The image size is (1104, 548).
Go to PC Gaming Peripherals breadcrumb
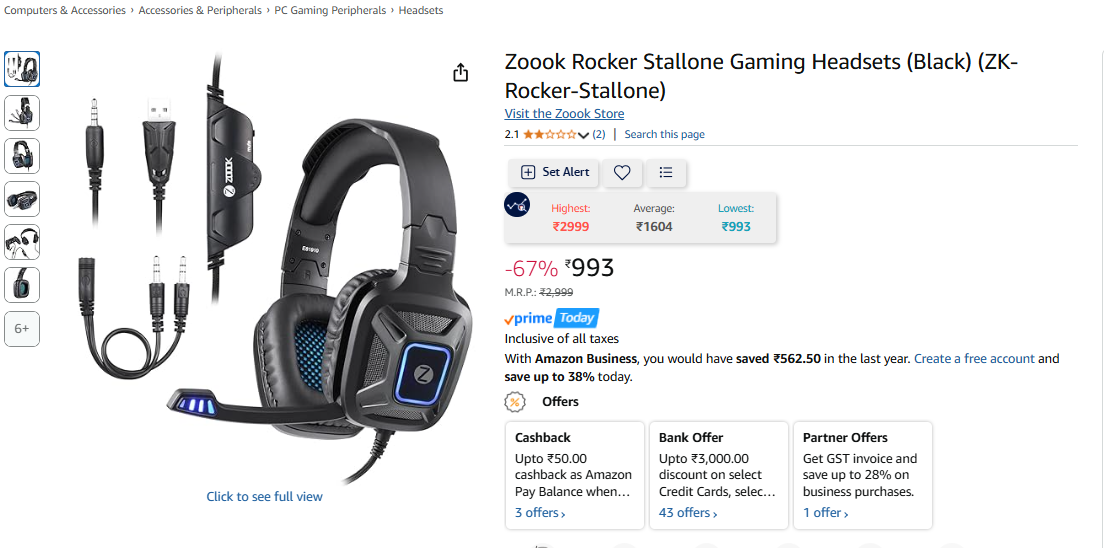point(330,11)
